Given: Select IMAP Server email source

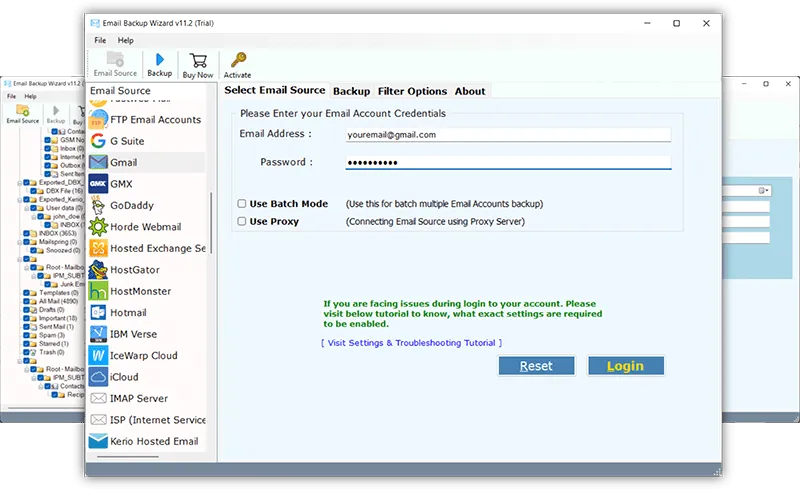Looking at the screenshot, I should pyautogui.click(x=146, y=398).
